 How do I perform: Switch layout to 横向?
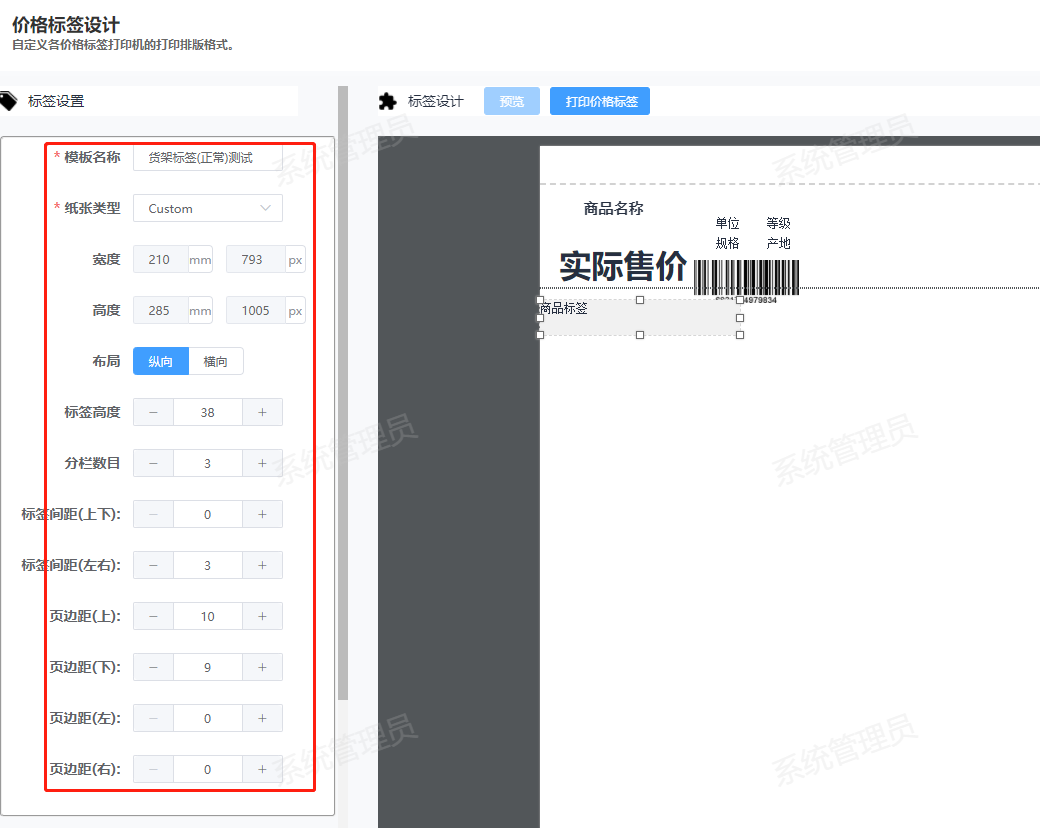click(215, 361)
